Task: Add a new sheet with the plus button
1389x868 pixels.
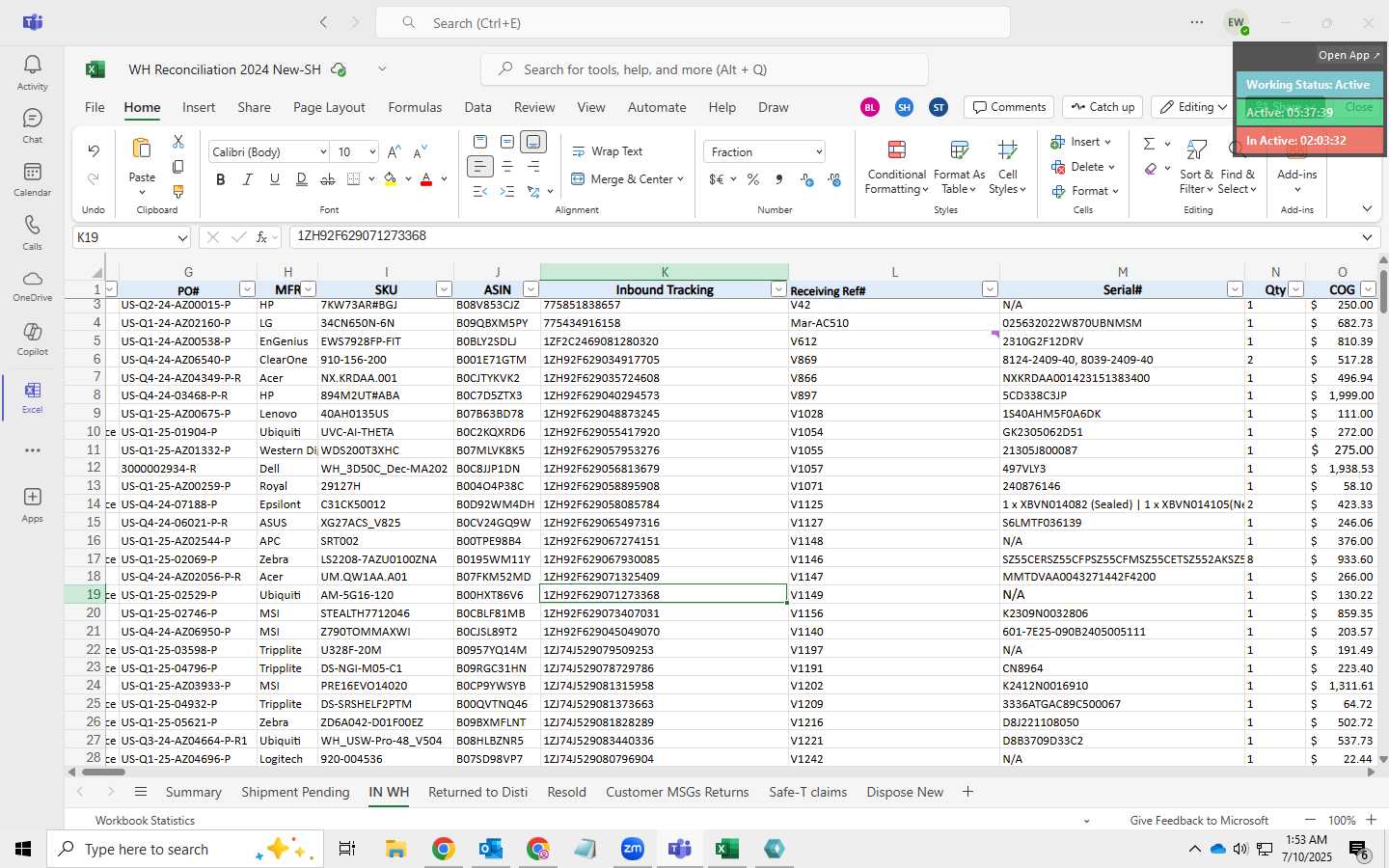Action: click(967, 792)
